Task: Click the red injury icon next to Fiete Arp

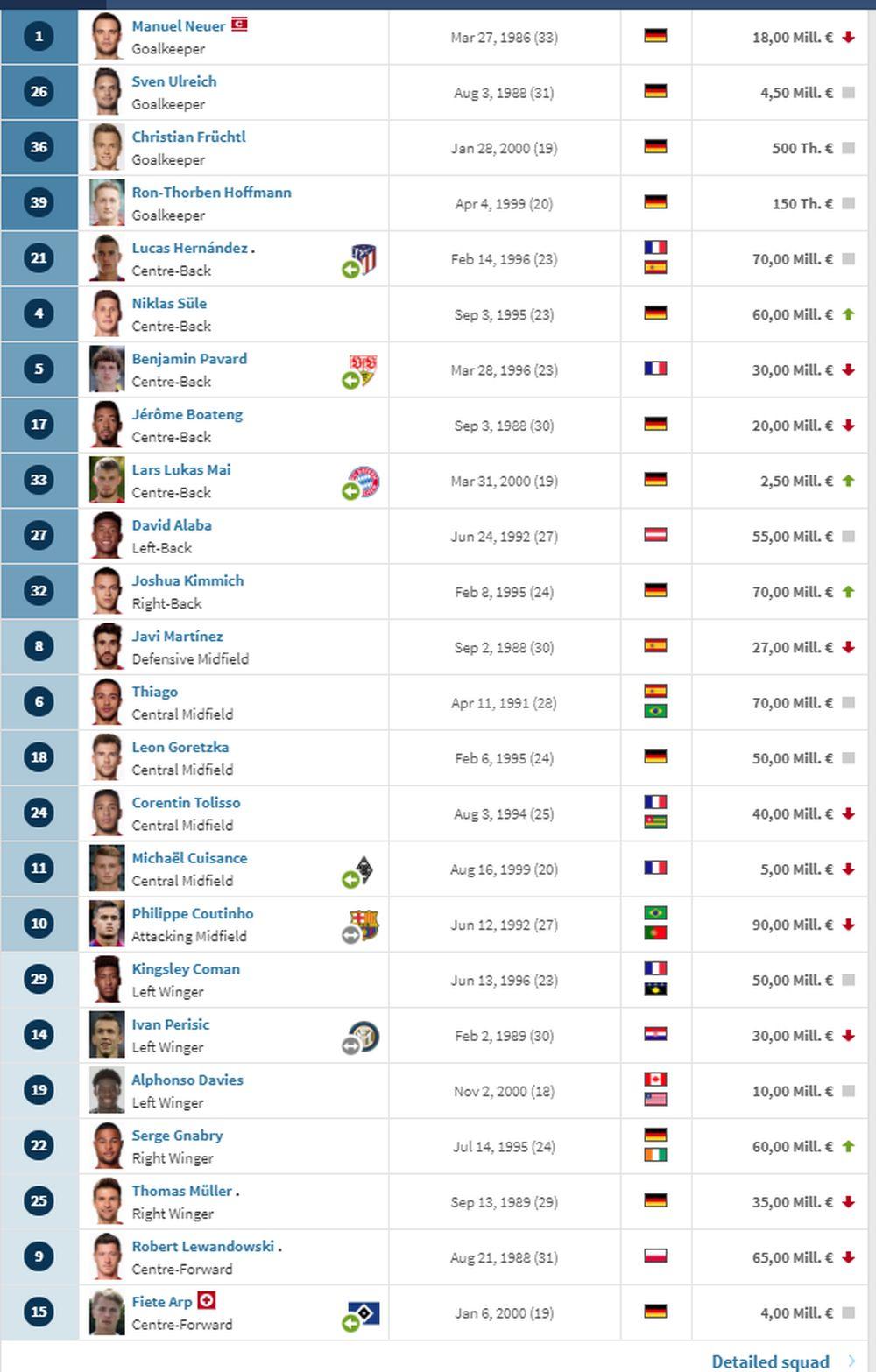Action: (207, 1300)
